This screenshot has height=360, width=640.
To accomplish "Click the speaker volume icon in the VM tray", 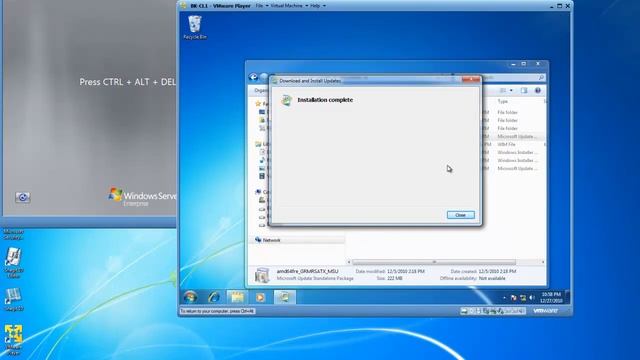I will click(x=532, y=298).
